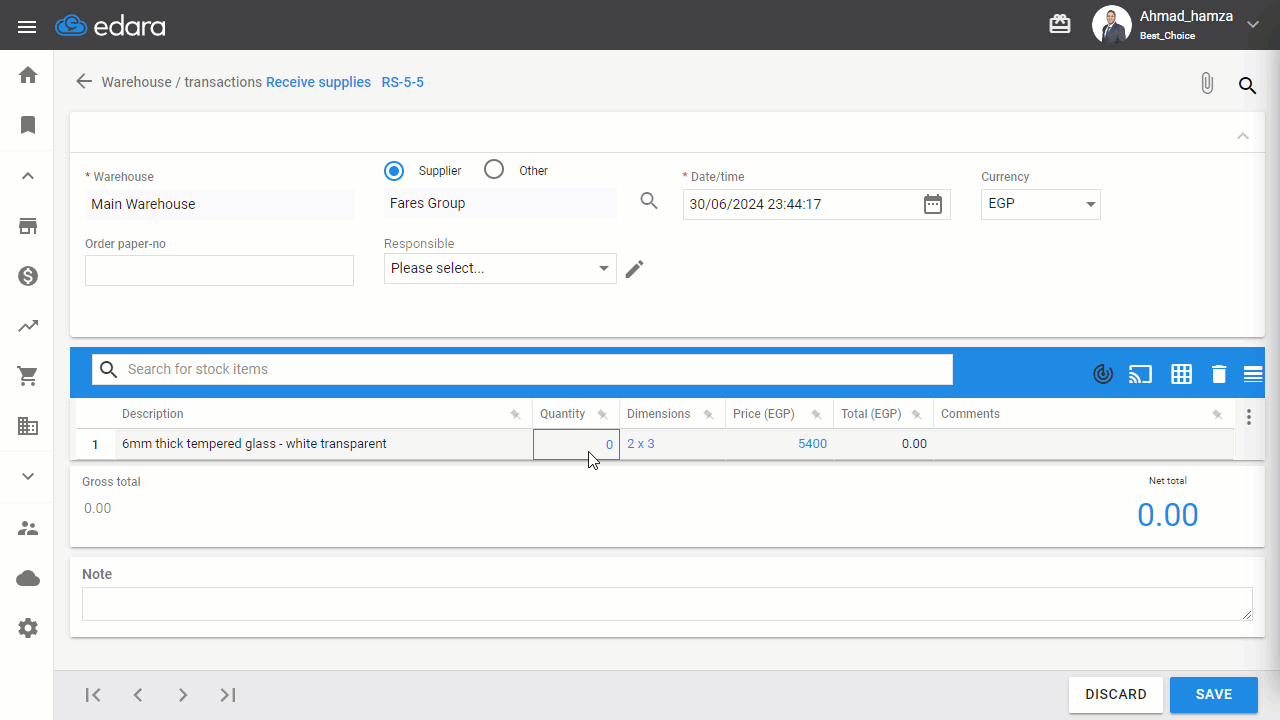Open the building sidebar icon
The width and height of the screenshot is (1280, 720).
pyautogui.click(x=28, y=426)
